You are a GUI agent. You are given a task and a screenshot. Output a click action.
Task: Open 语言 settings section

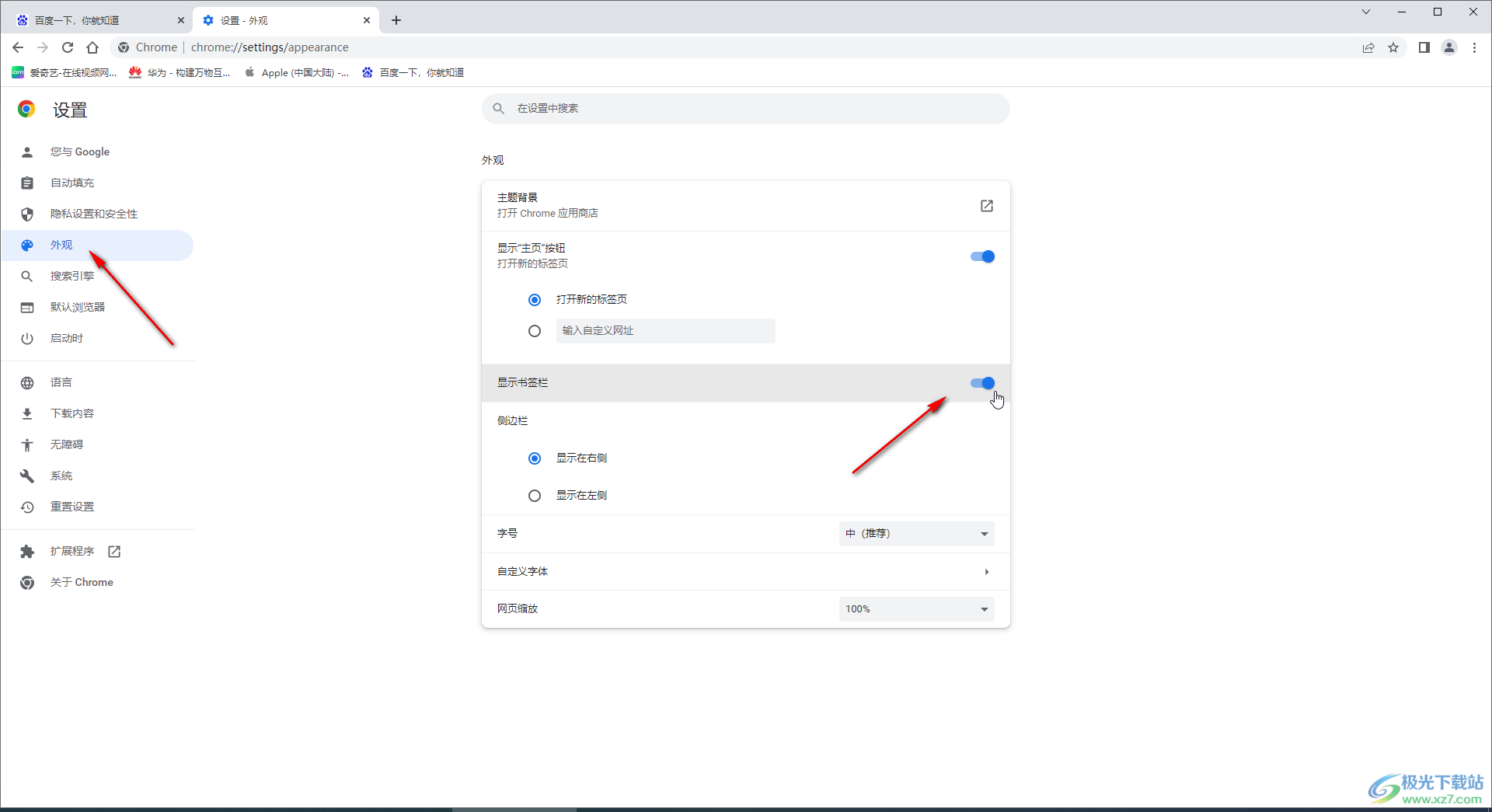tap(97, 382)
